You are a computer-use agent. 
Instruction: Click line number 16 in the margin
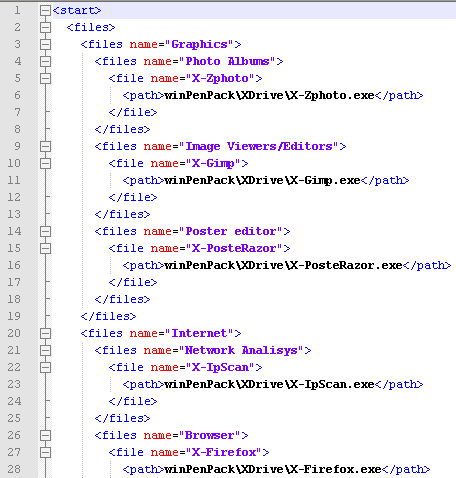14,265
